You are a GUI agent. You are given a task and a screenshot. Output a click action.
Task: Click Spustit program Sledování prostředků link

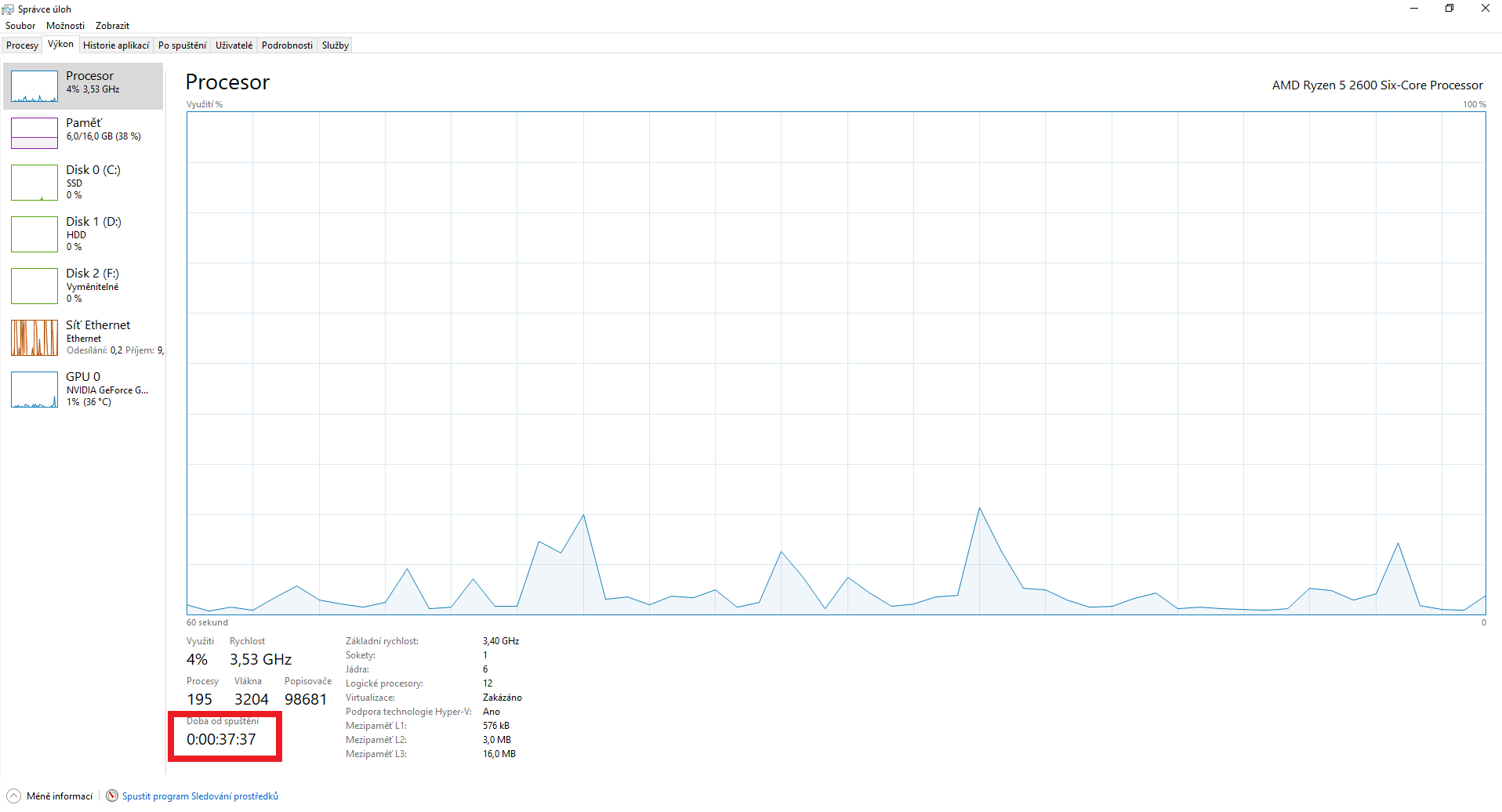pyautogui.click(x=200, y=796)
